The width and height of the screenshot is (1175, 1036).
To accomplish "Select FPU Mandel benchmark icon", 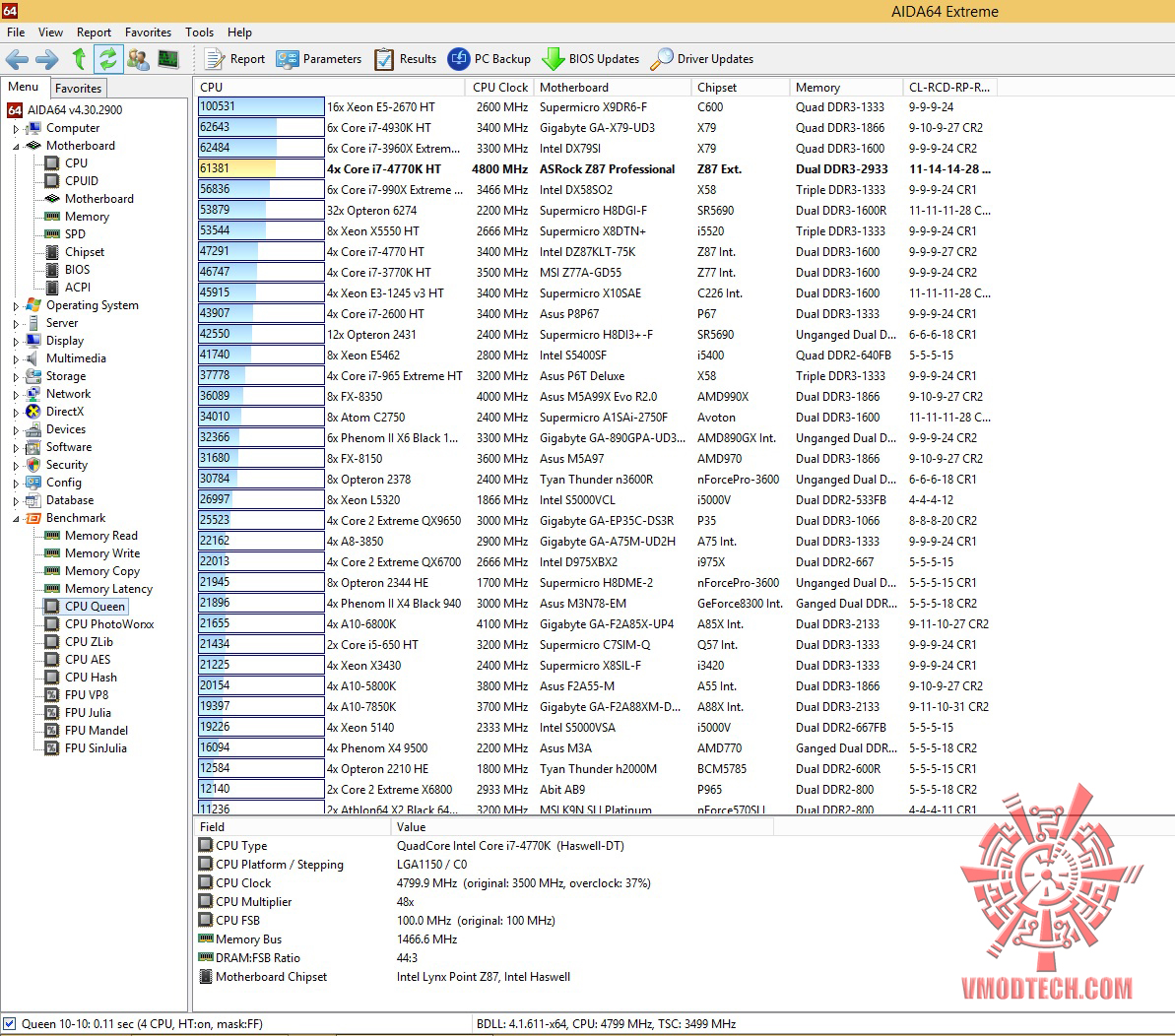I will (x=51, y=731).
